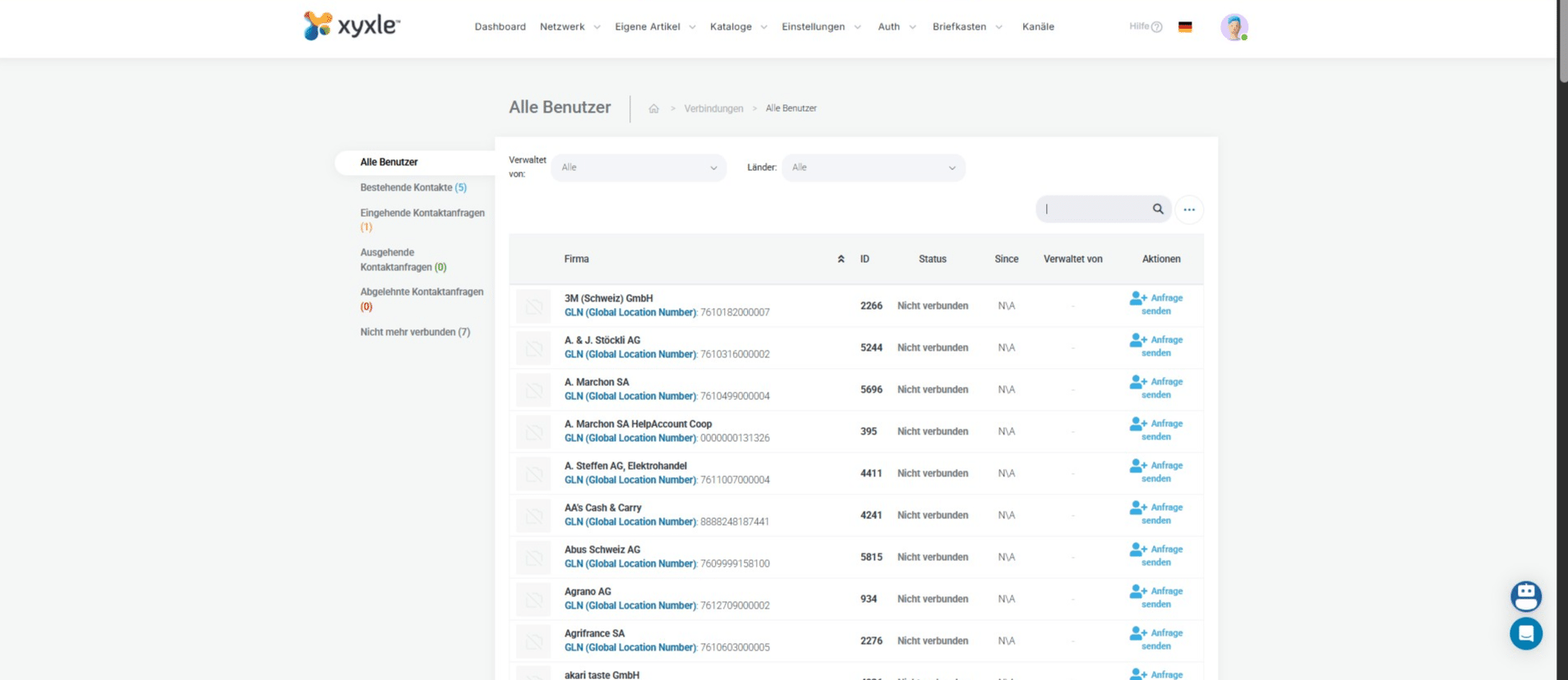Expand the Verwaltet von dropdown
This screenshot has width=1568, height=680.
(639, 168)
